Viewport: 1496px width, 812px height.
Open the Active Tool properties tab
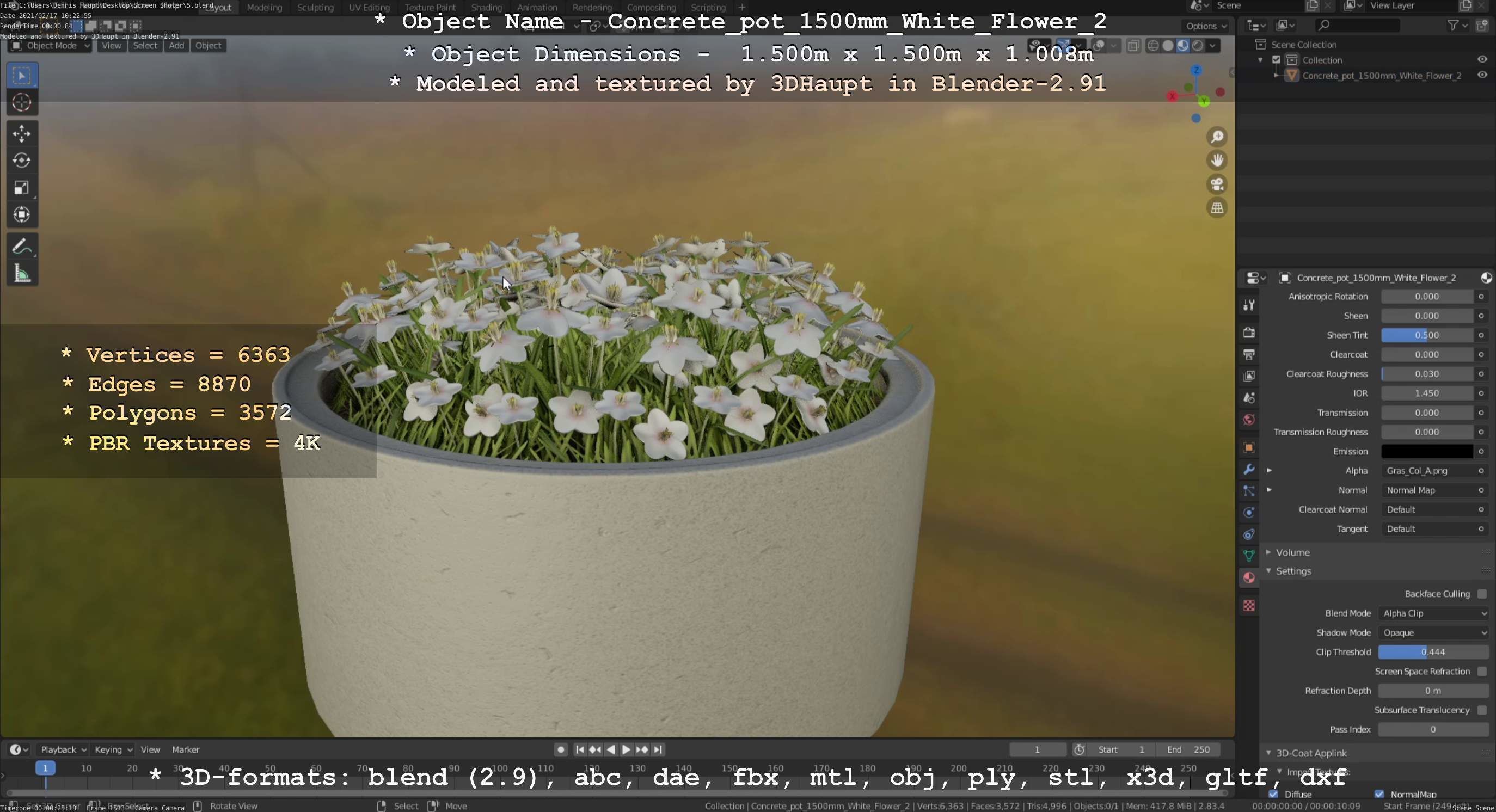(1249, 305)
